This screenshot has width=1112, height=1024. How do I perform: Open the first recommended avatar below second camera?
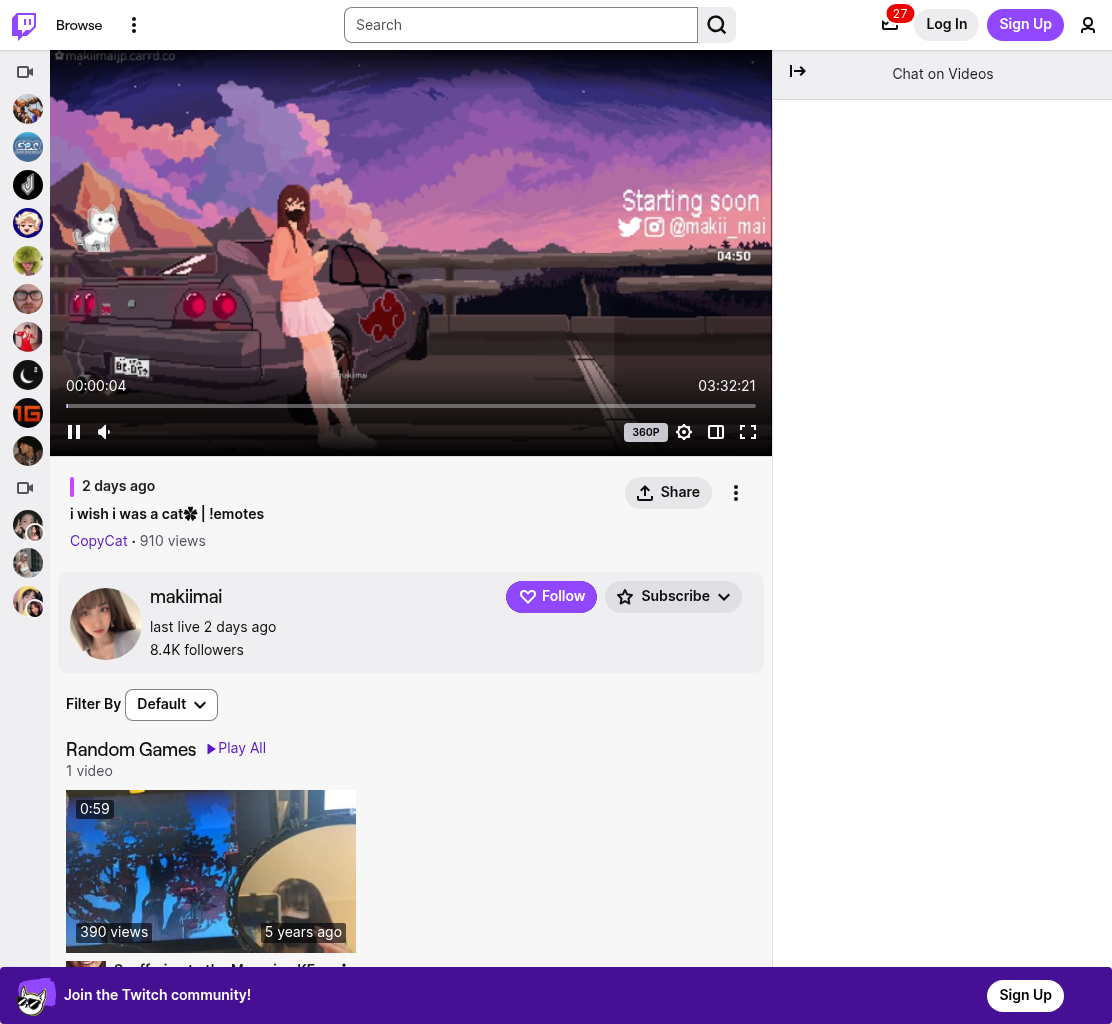pos(28,525)
